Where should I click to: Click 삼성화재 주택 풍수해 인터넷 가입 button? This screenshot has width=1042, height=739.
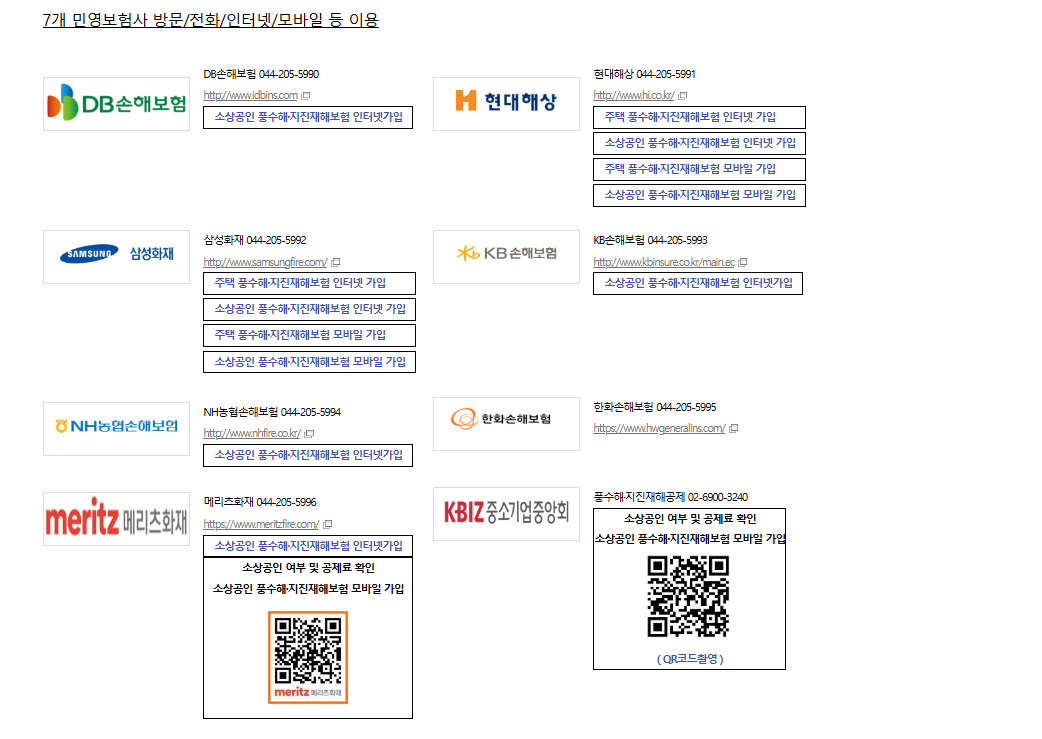click(x=309, y=283)
